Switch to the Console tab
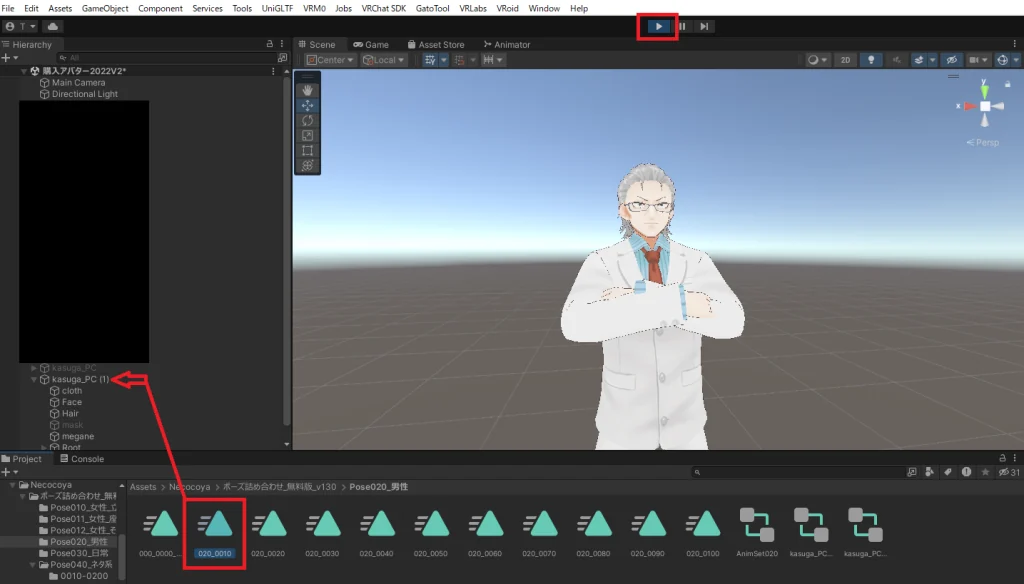 [x=82, y=459]
